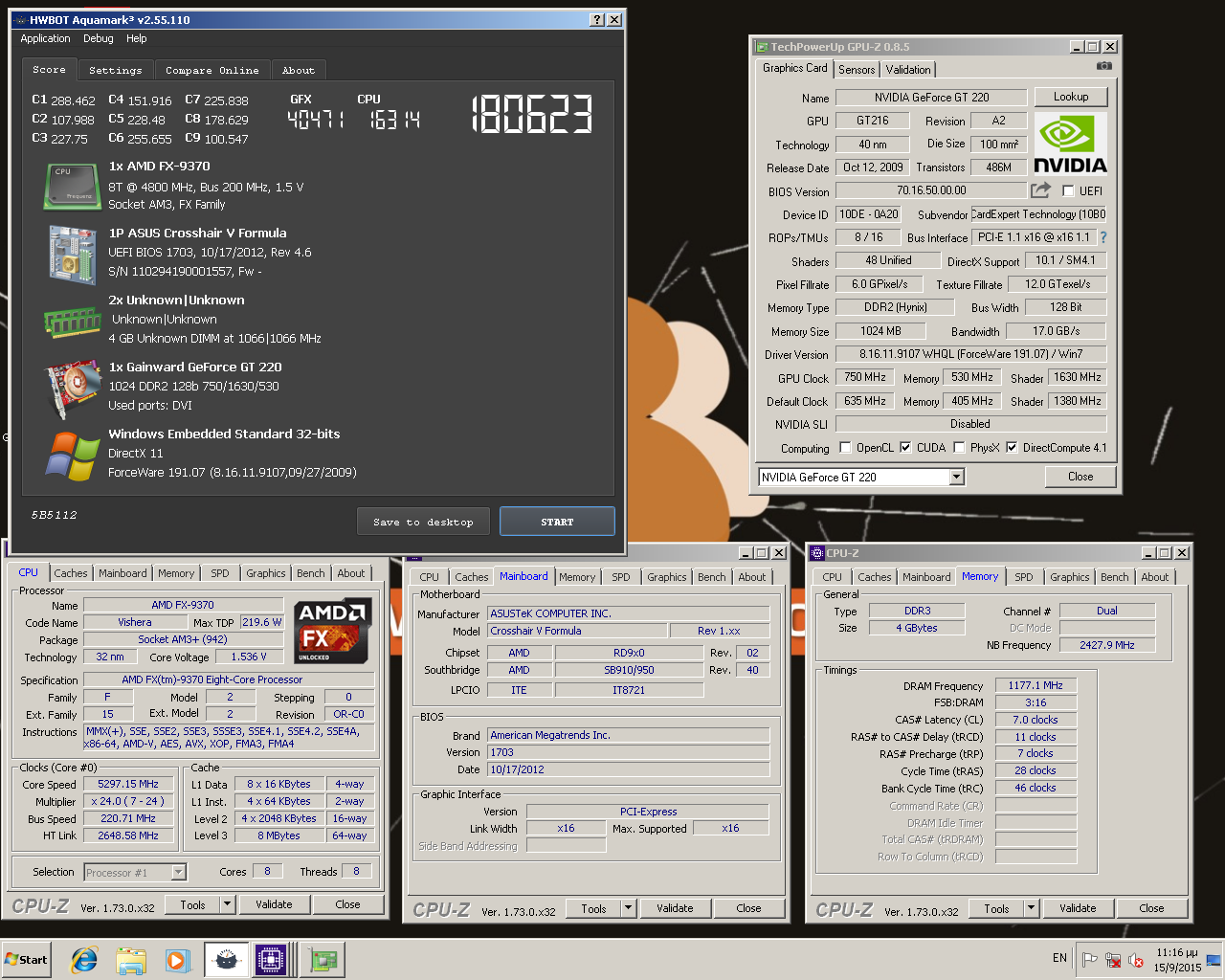Open Windows Explorer folder icon on taskbar

point(131,960)
